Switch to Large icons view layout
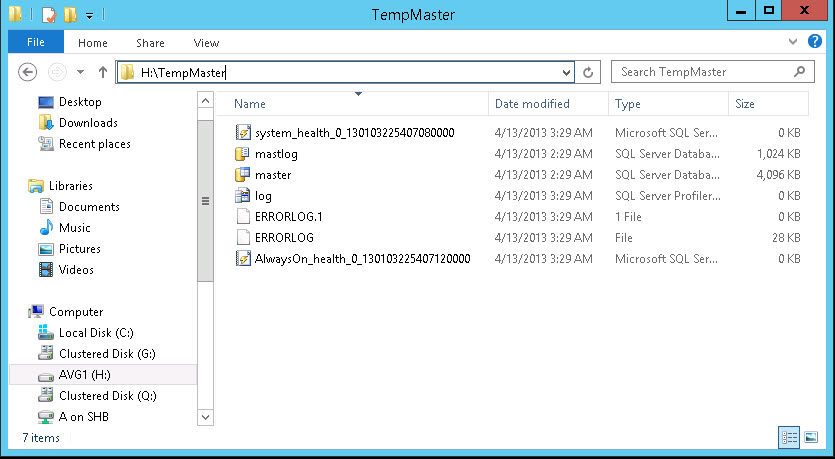Image resolution: width=835 pixels, height=459 pixels. coord(811,437)
